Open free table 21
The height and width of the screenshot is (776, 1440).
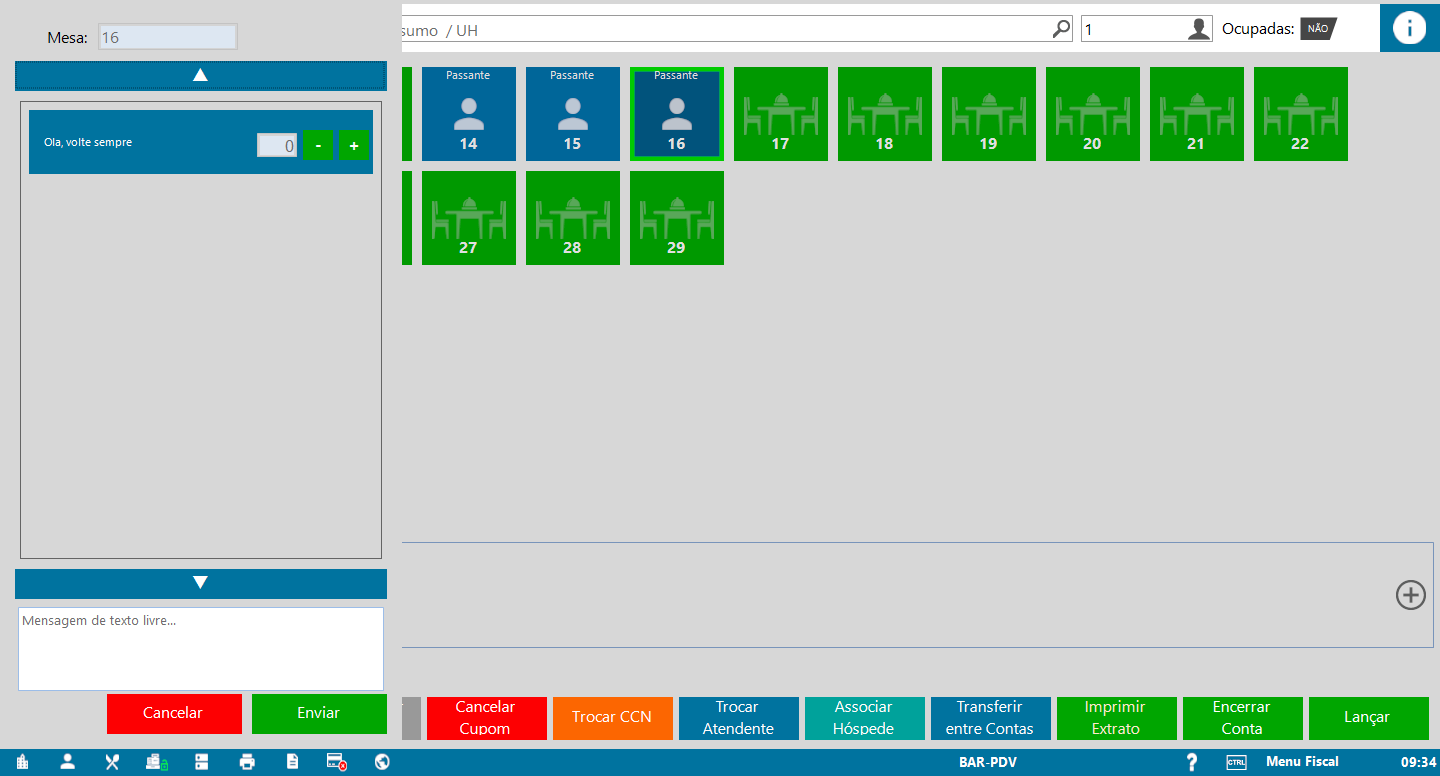click(x=1197, y=114)
